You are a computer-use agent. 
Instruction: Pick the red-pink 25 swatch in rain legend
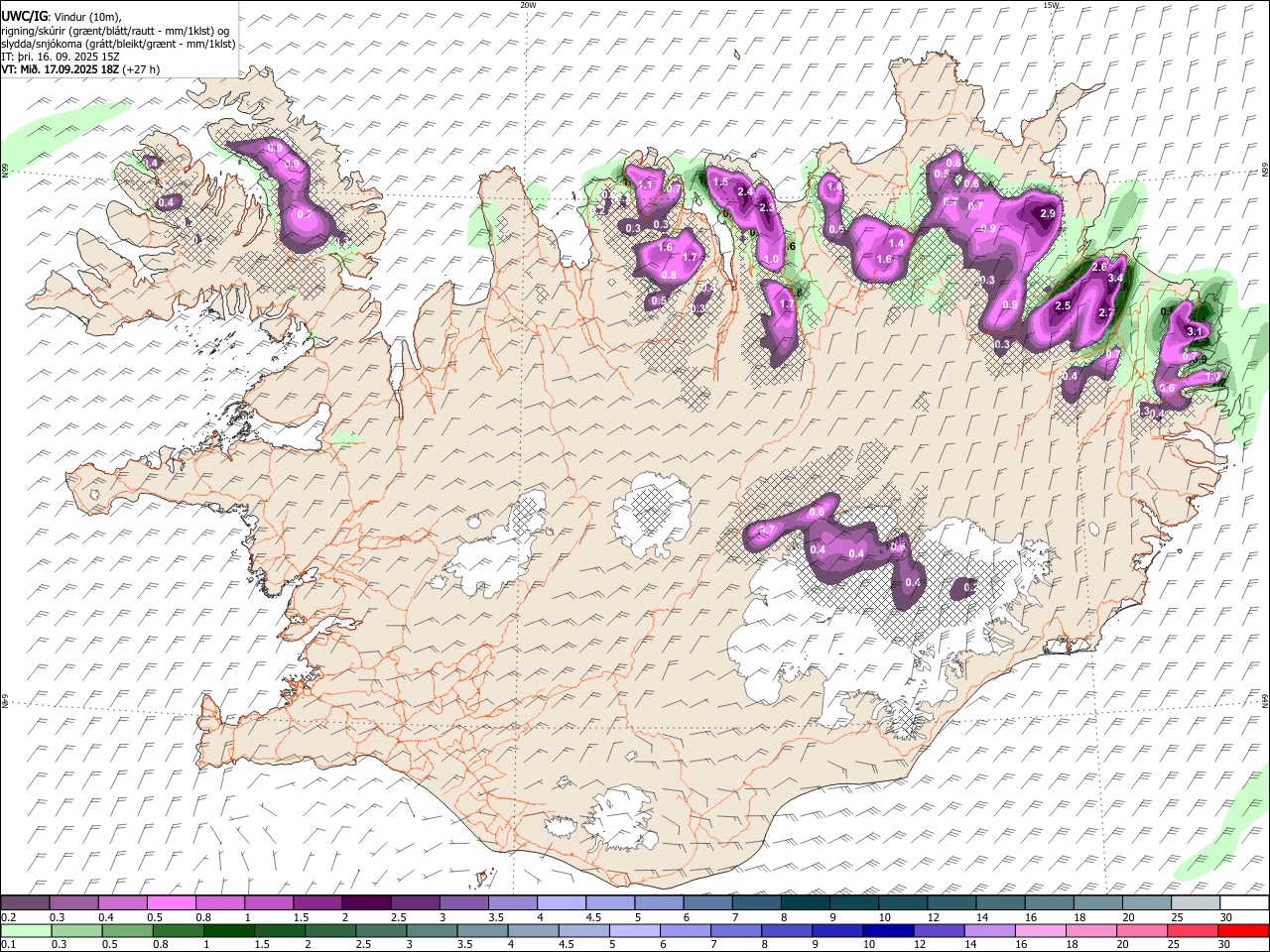(x=1195, y=930)
